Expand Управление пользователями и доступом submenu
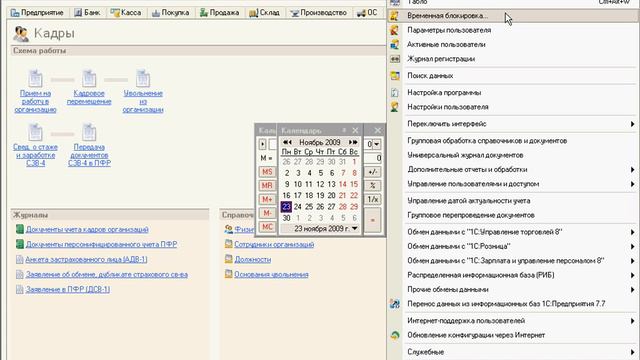 [x=513, y=184]
